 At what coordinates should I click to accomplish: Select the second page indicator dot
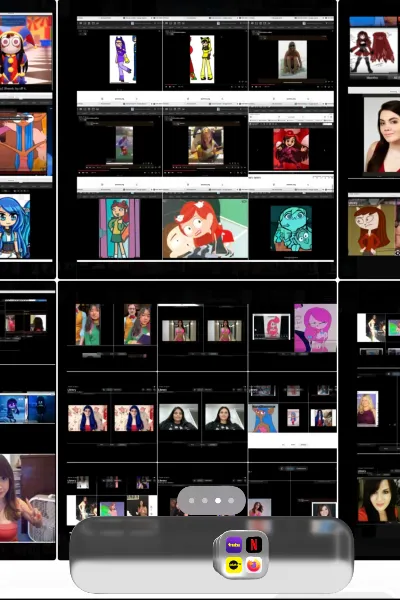[205, 501]
